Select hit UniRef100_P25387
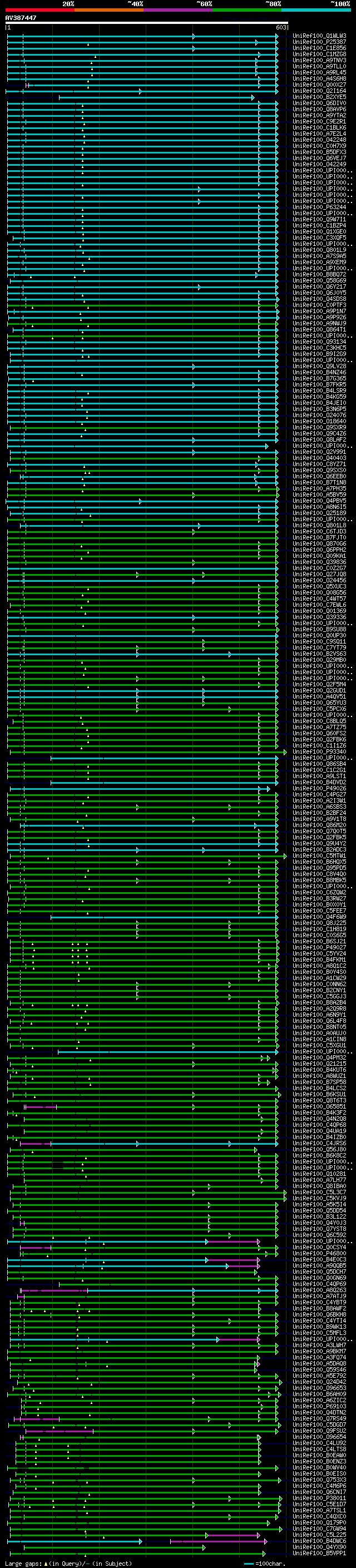356x1568 pixels. (x=319, y=42)
